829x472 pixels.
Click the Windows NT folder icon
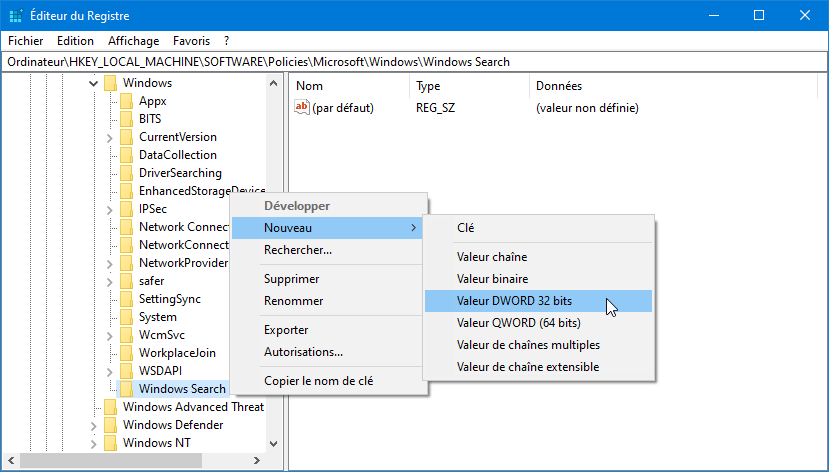pyautogui.click(x=110, y=442)
